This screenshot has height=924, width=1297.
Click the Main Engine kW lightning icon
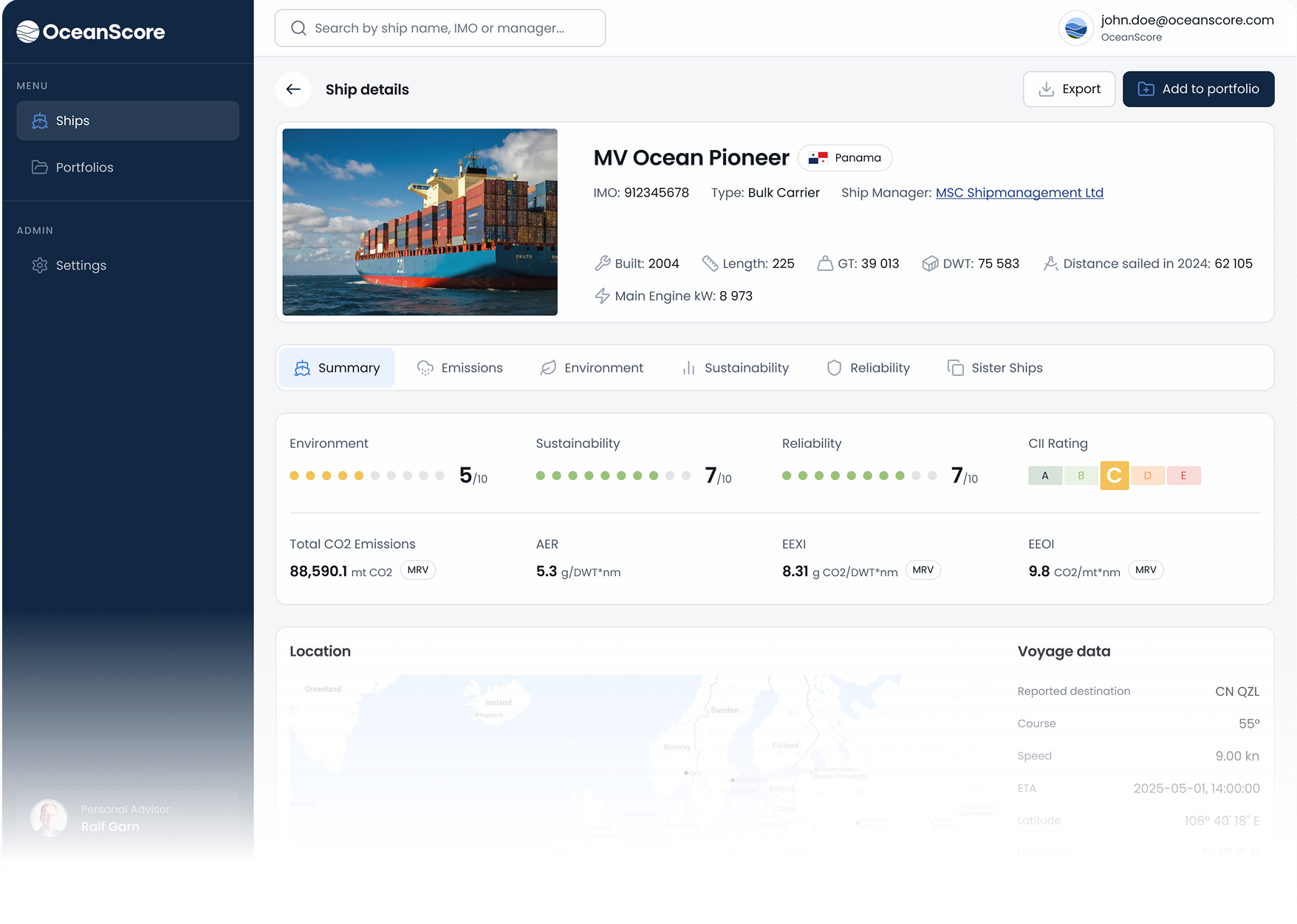[602, 296]
